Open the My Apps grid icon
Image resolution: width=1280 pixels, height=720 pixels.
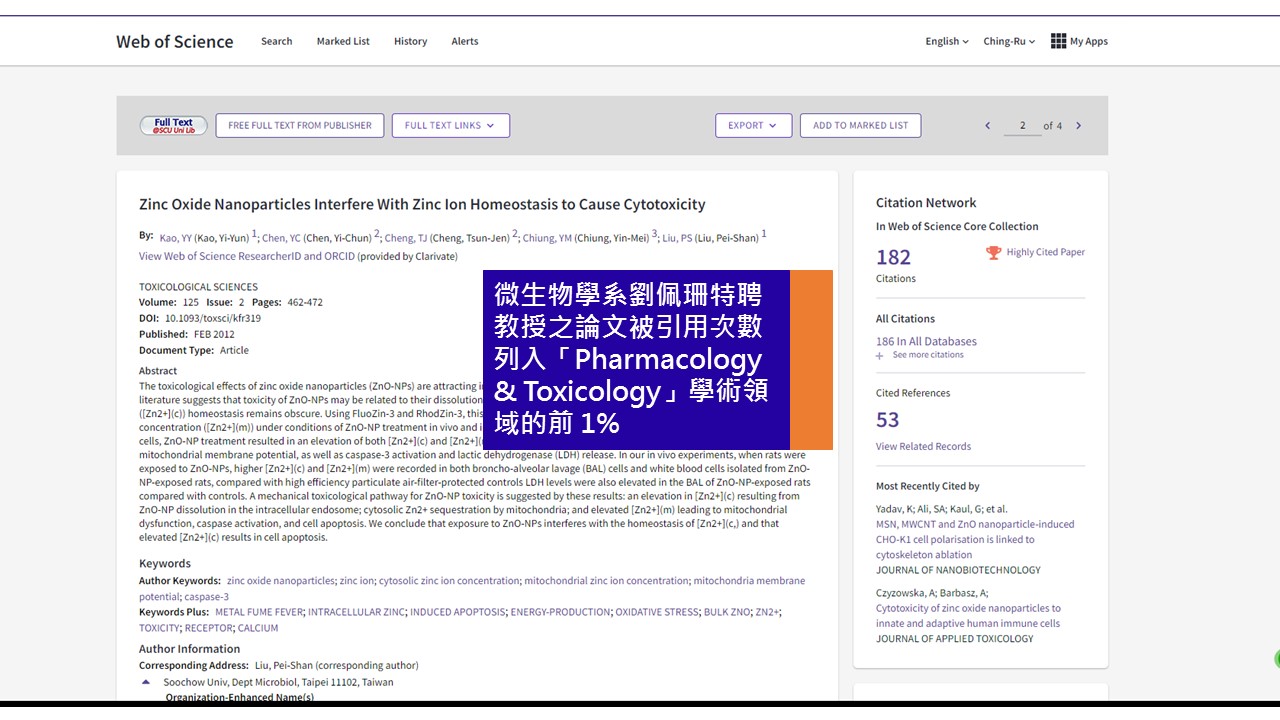pos(1058,41)
